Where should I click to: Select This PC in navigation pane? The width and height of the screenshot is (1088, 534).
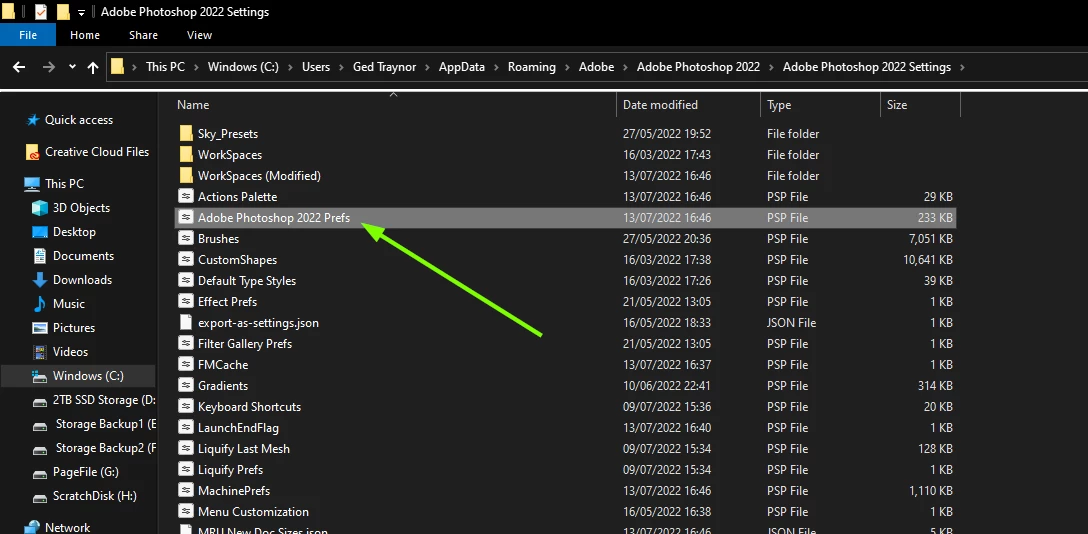click(64, 184)
